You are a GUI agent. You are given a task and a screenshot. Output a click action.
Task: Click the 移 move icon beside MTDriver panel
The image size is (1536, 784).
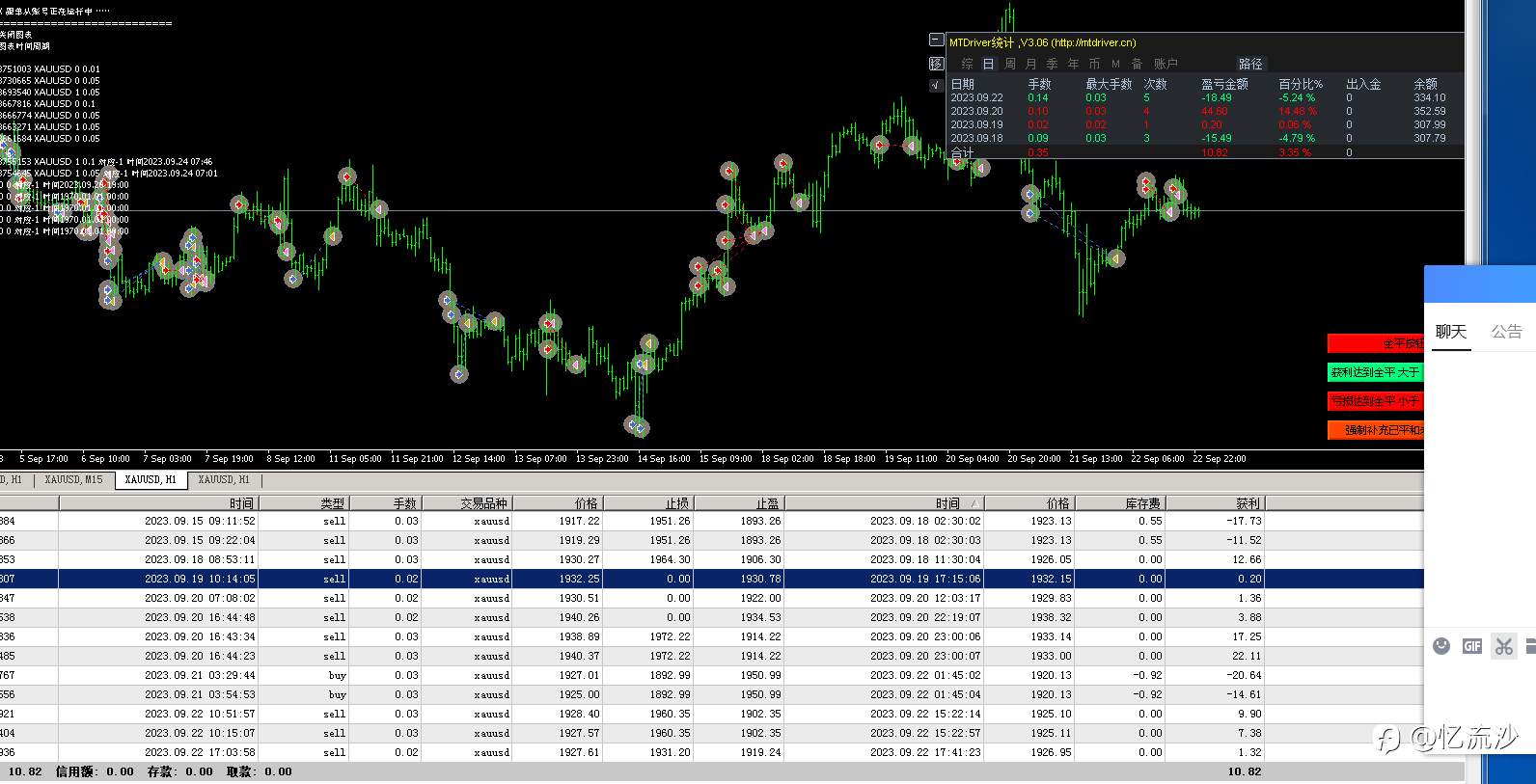[936, 63]
